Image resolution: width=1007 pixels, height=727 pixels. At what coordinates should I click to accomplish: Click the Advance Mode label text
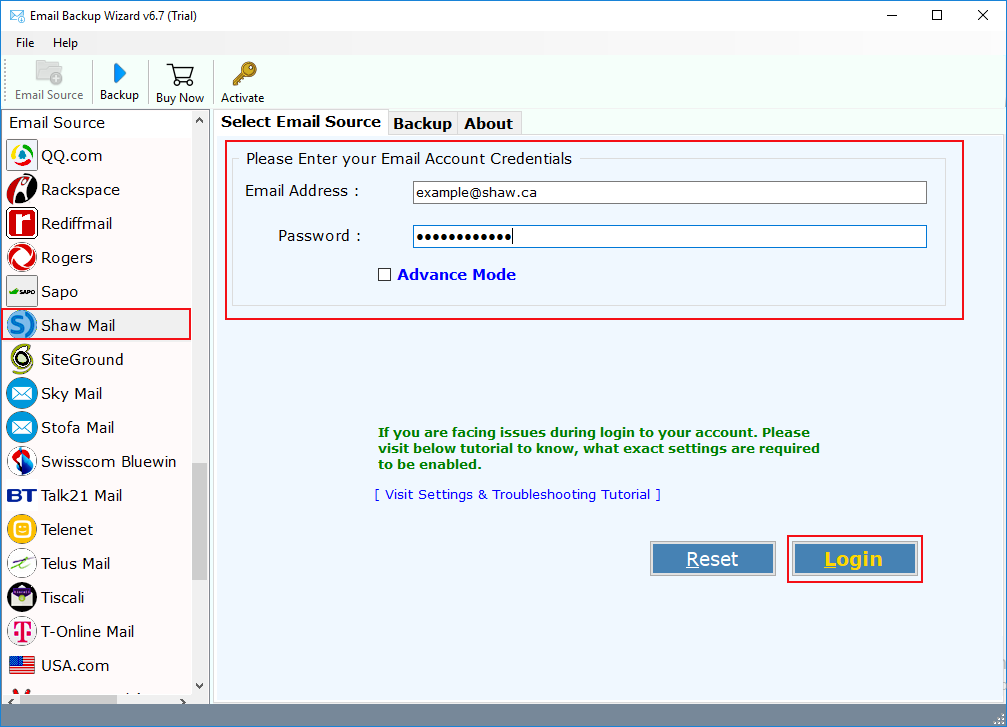tap(457, 275)
